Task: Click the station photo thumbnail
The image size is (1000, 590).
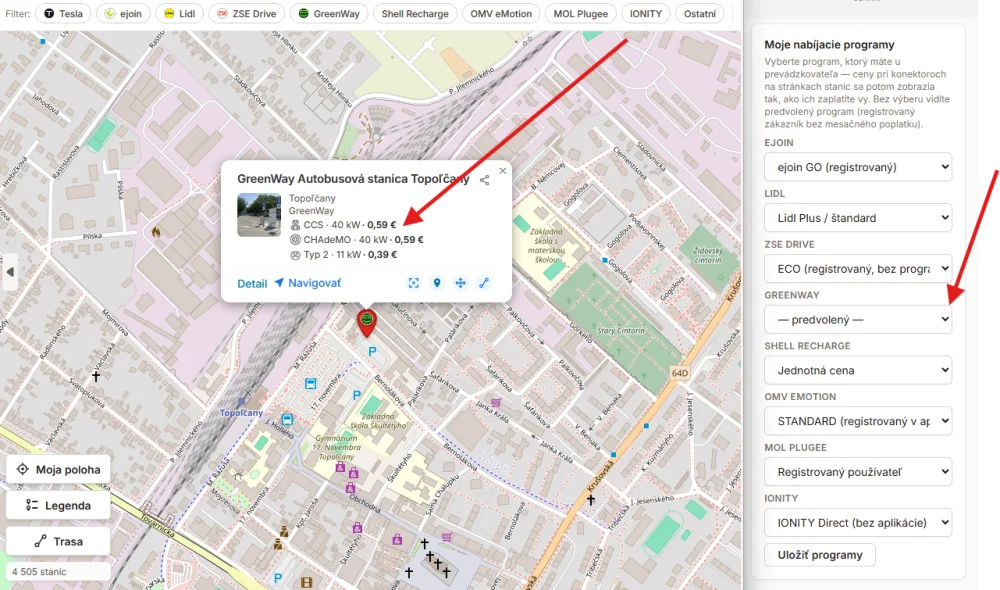Action: (x=259, y=215)
